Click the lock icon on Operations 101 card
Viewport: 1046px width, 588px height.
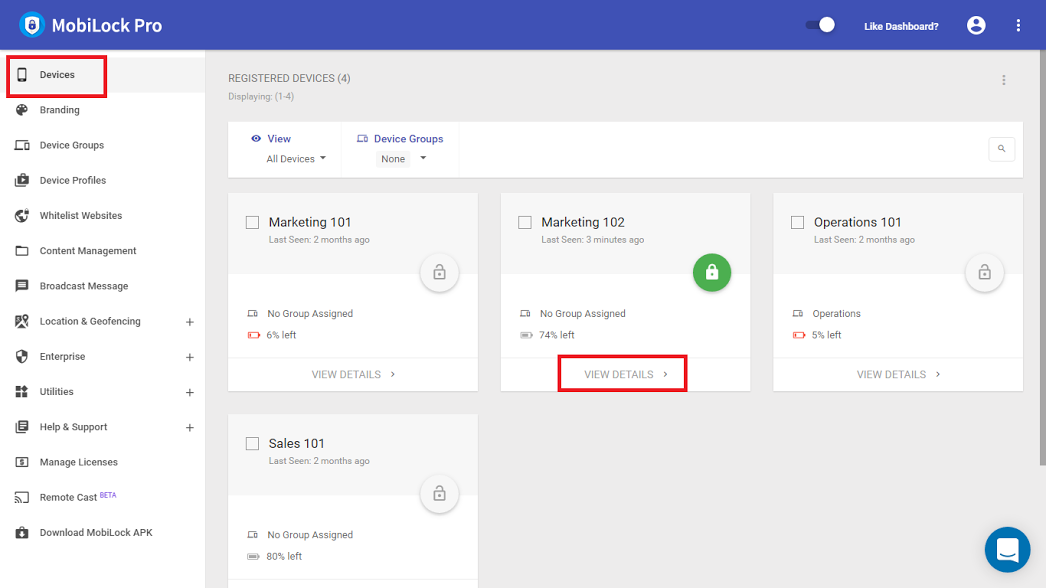tap(985, 272)
